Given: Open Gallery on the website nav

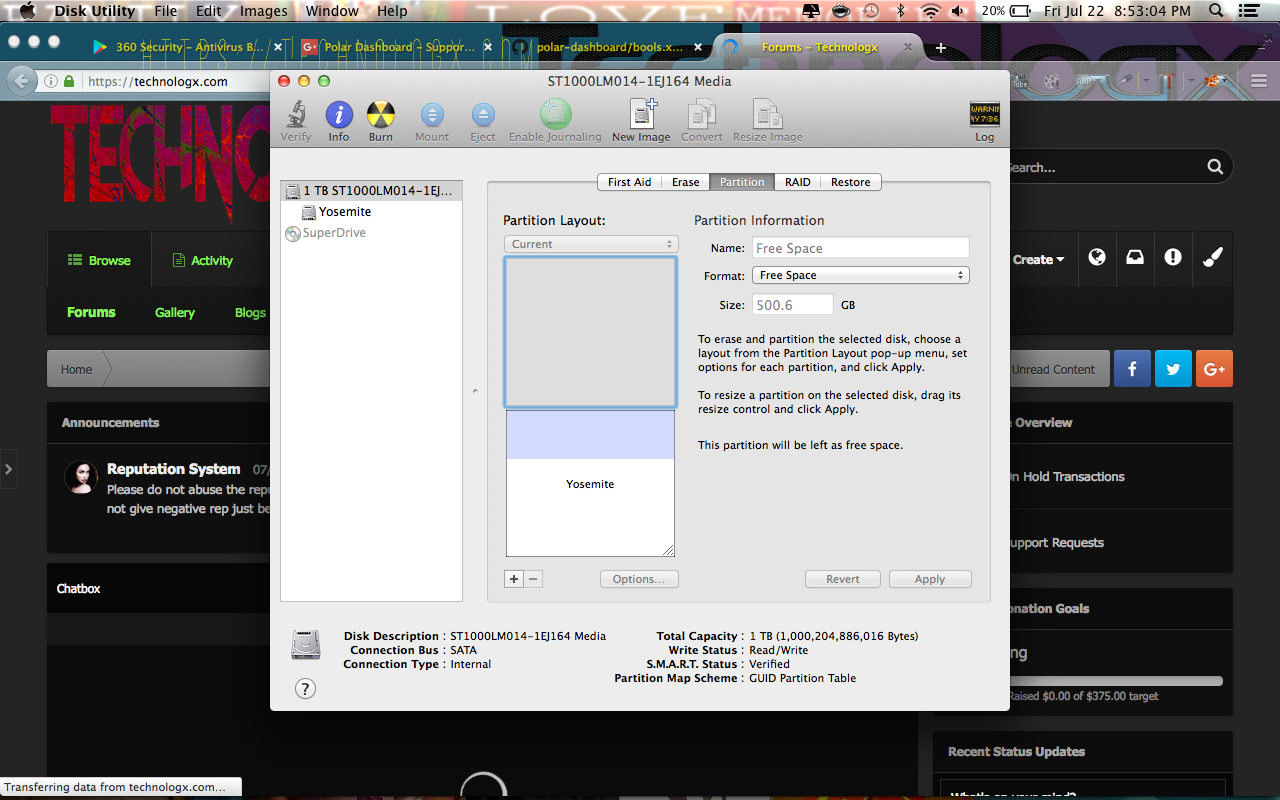Looking at the screenshot, I should point(175,312).
